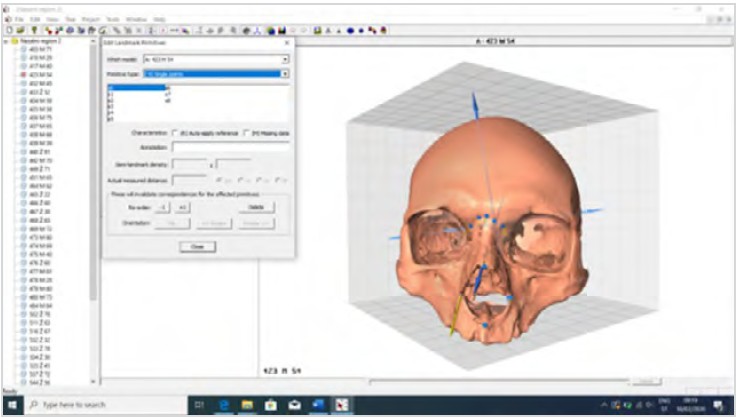Click the New file toolbar icon
The image size is (739, 418).
[x=6, y=30]
